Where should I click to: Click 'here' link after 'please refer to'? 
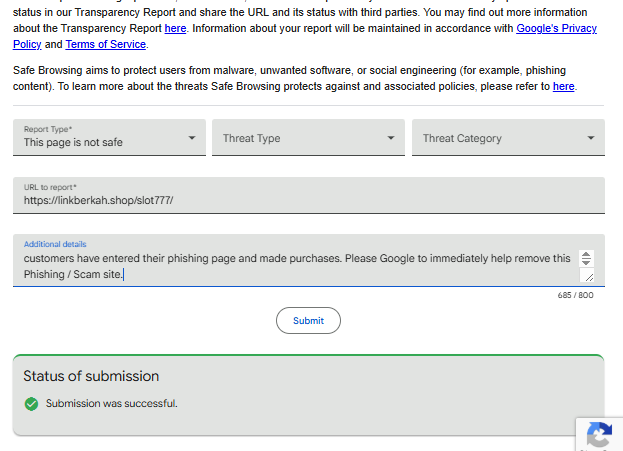click(564, 86)
